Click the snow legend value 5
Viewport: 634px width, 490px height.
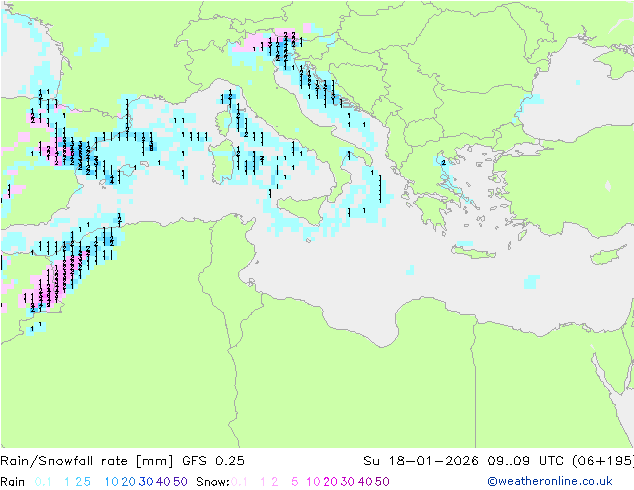click(295, 482)
